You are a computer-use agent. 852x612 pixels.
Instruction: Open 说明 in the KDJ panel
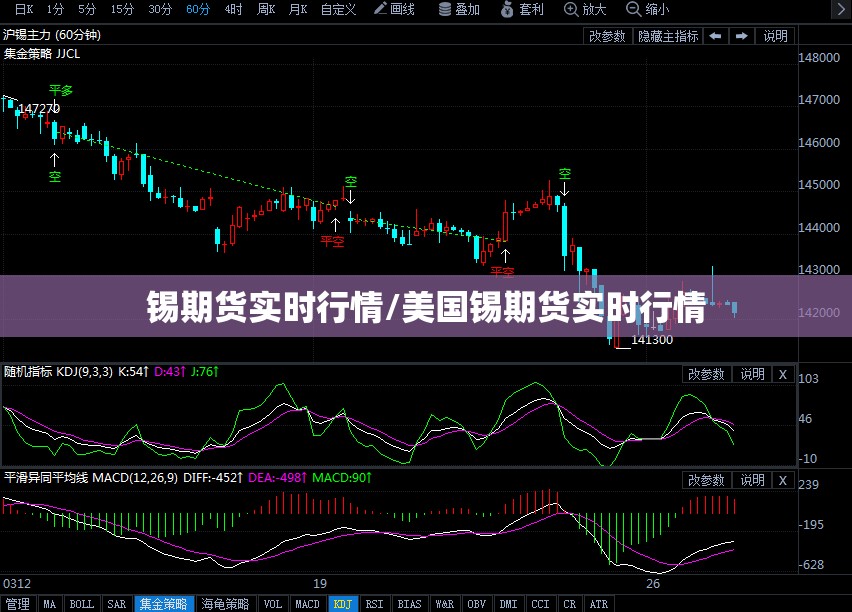(x=753, y=374)
